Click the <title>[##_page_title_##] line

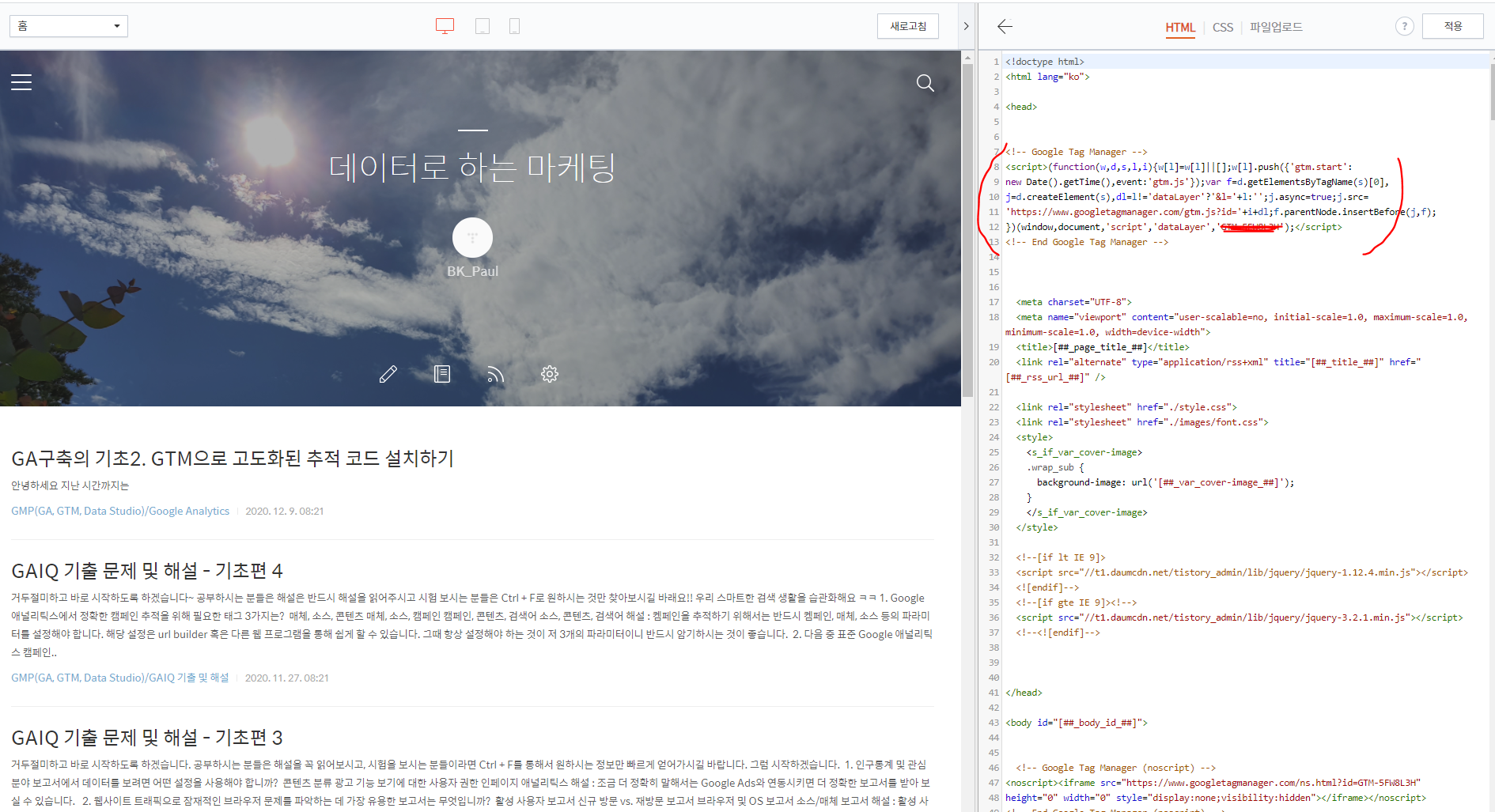1103,347
